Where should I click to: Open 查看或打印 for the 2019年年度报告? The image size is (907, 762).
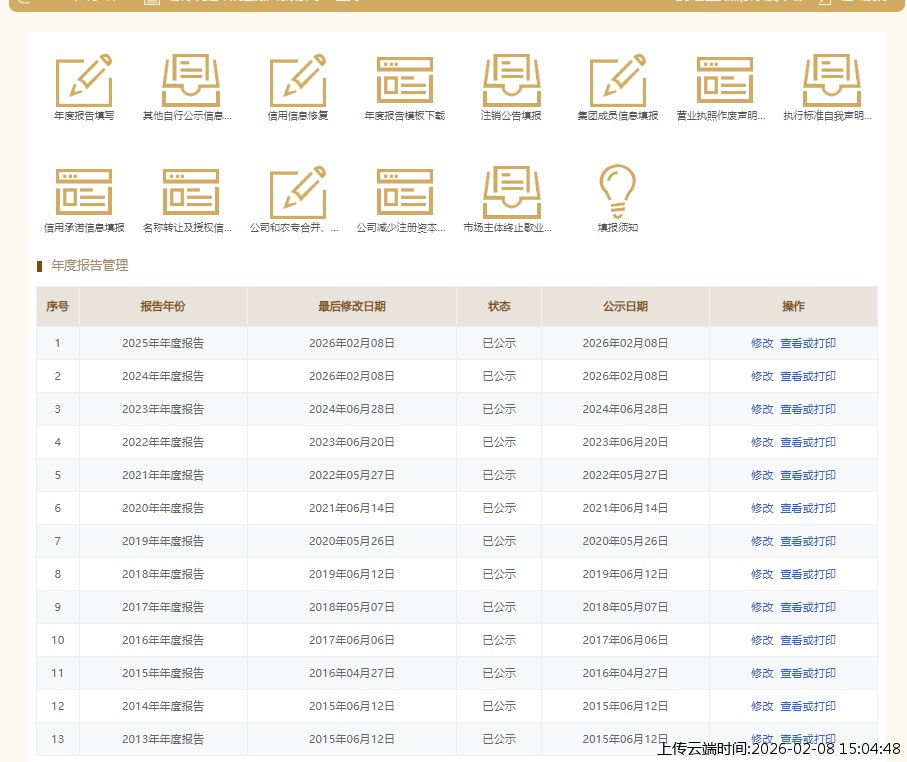(808, 541)
